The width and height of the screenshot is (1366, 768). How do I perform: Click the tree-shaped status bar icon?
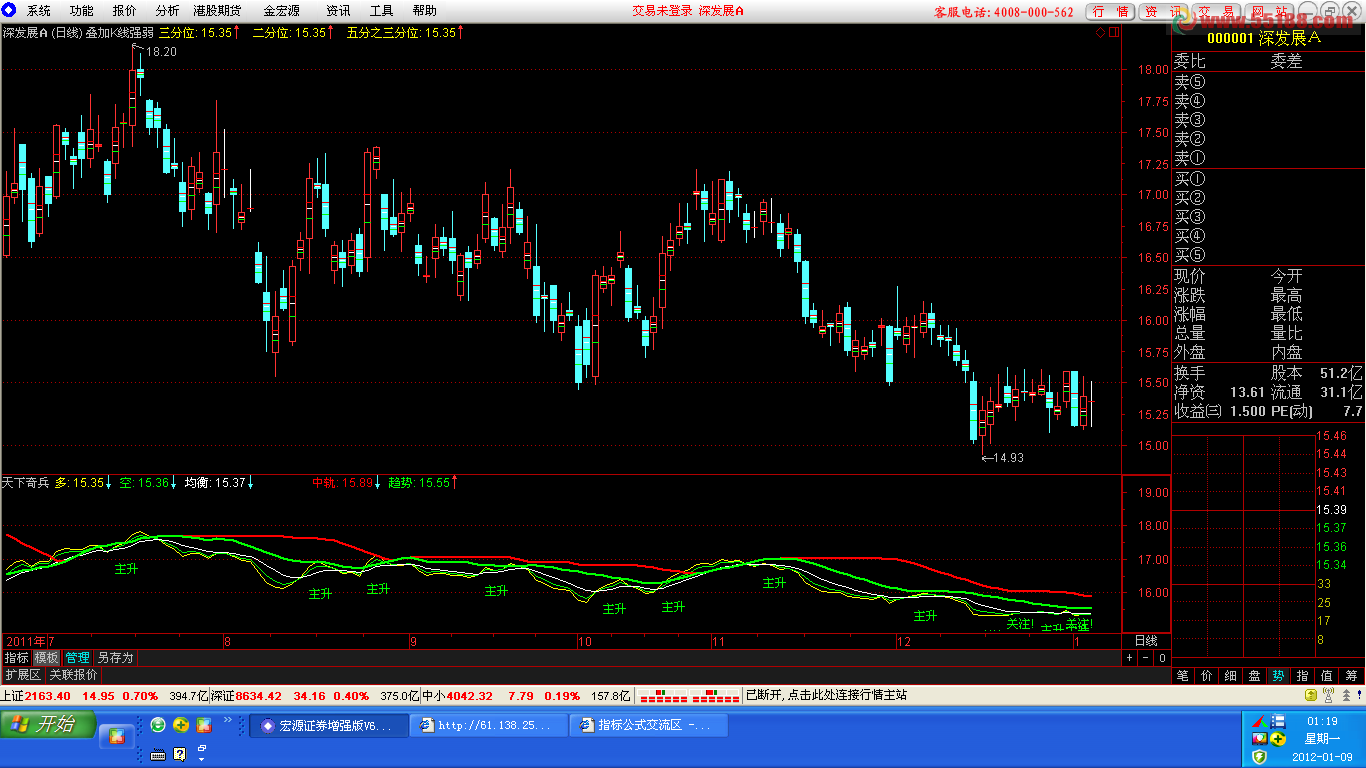point(1346,695)
